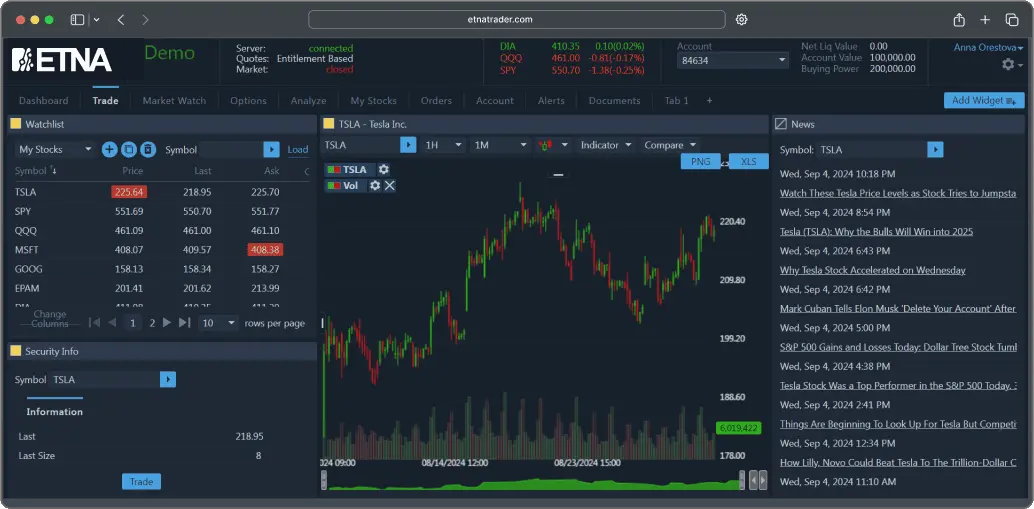Toggle Vol series color legend
Image resolution: width=1034 pixels, height=509 pixels.
click(334, 186)
